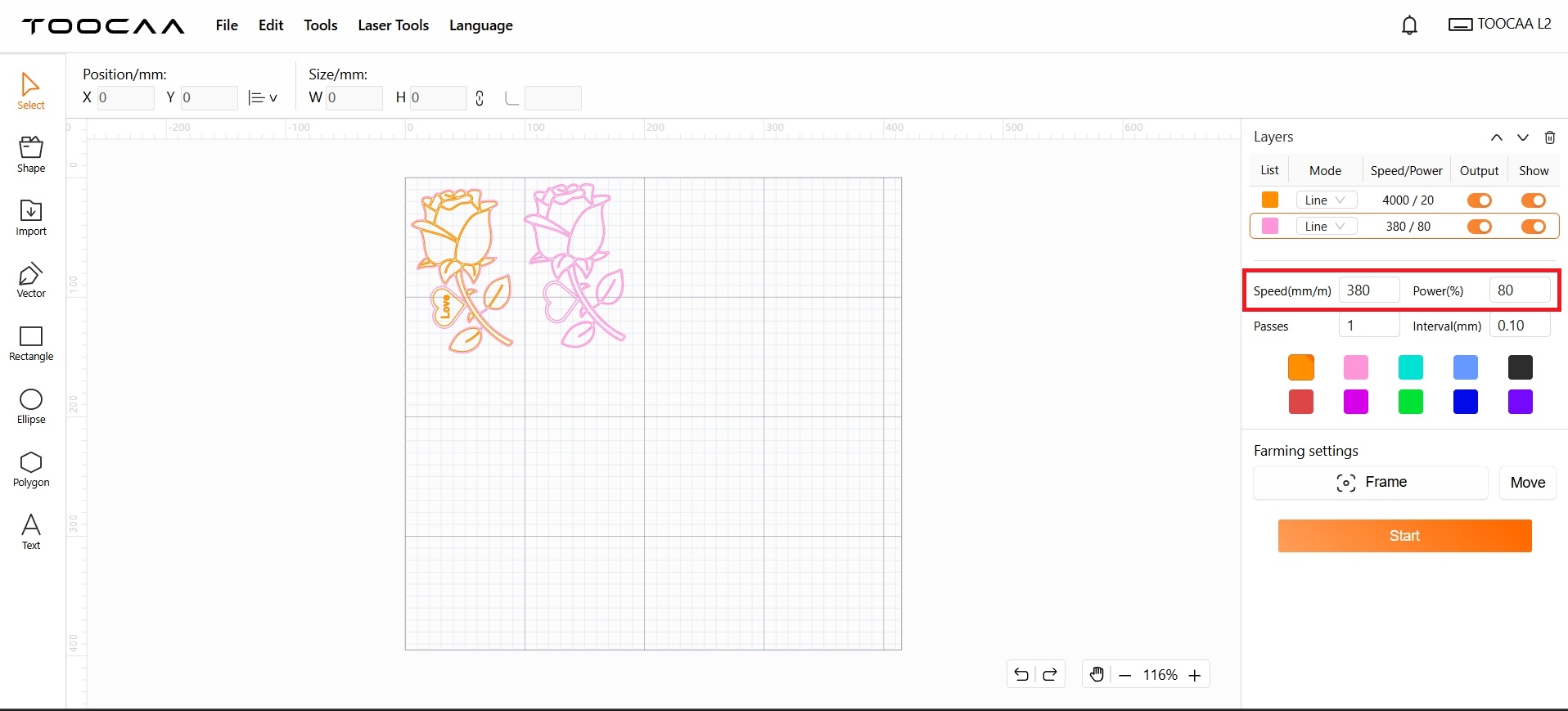Toggle Show for the pink layer
This screenshot has width=1568, height=711.
point(1534,227)
